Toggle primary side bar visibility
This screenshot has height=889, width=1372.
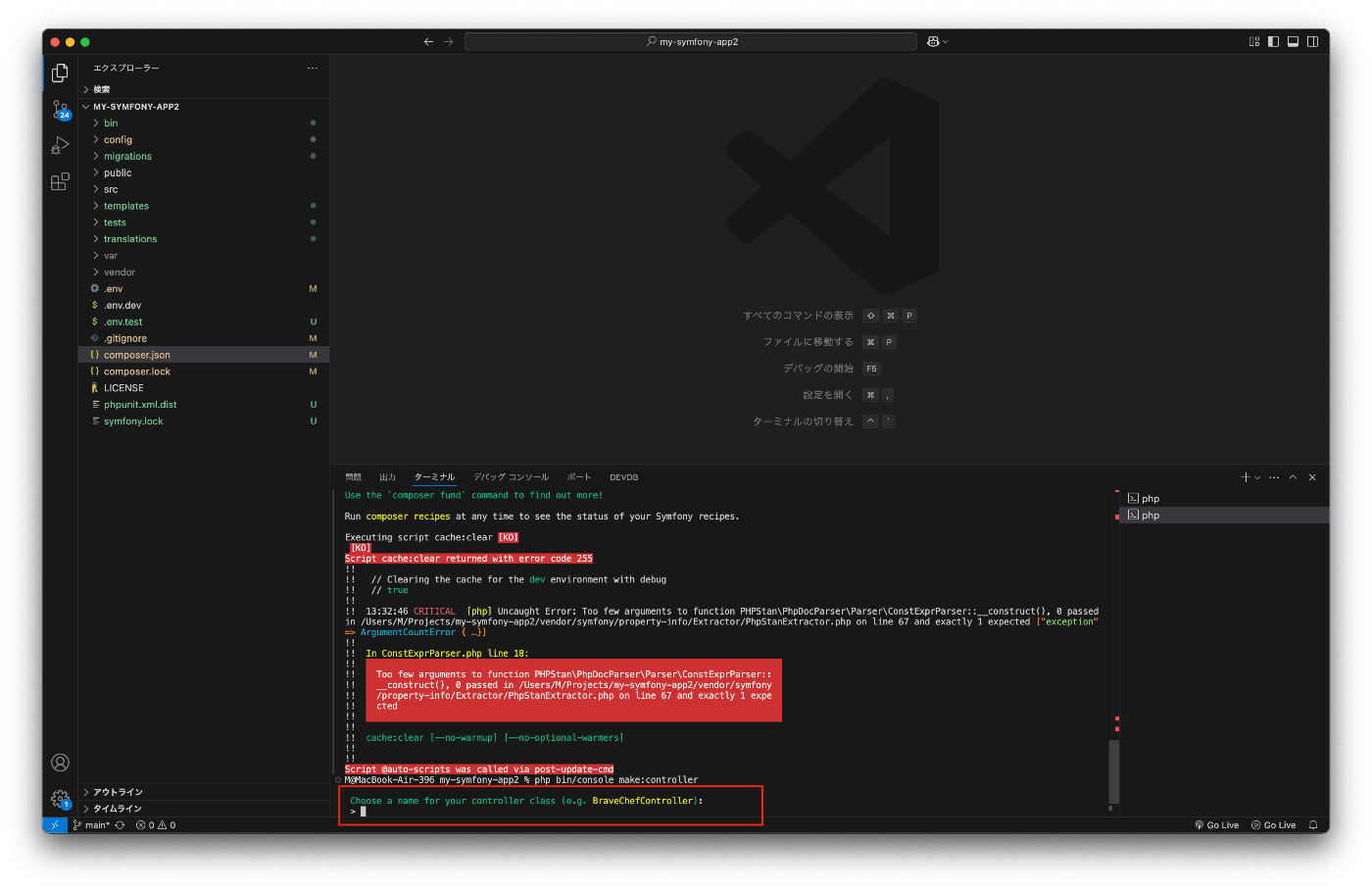(1273, 41)
